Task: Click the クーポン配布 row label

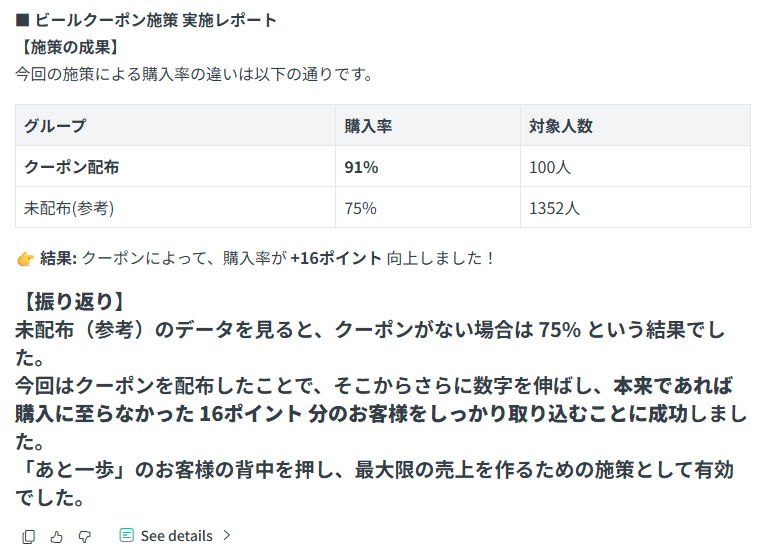Action: (x=72, y=167)
